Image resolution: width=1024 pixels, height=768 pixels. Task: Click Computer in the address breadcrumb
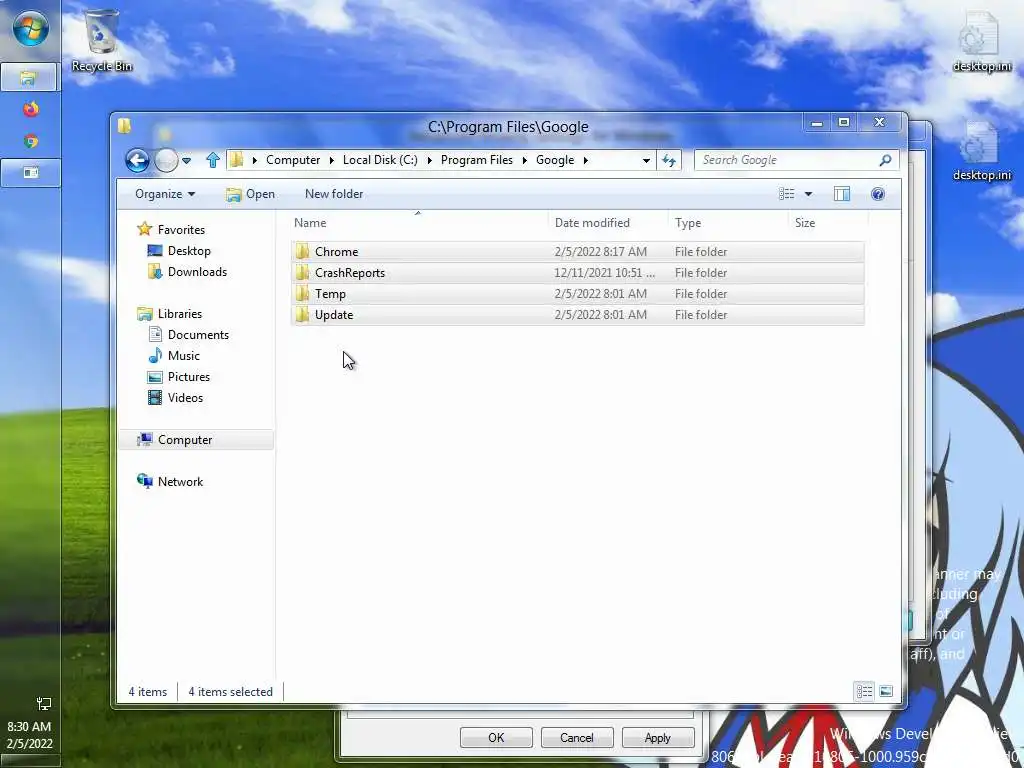click(293, 160)
